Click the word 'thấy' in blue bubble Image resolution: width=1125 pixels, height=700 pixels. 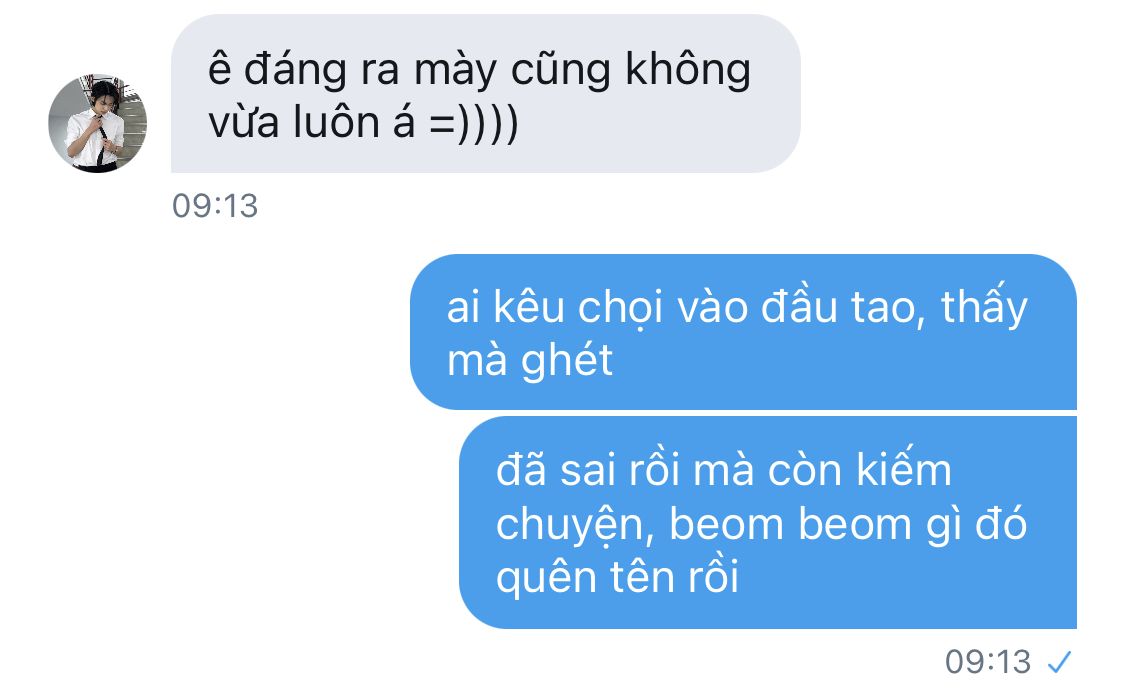[984, 307]
